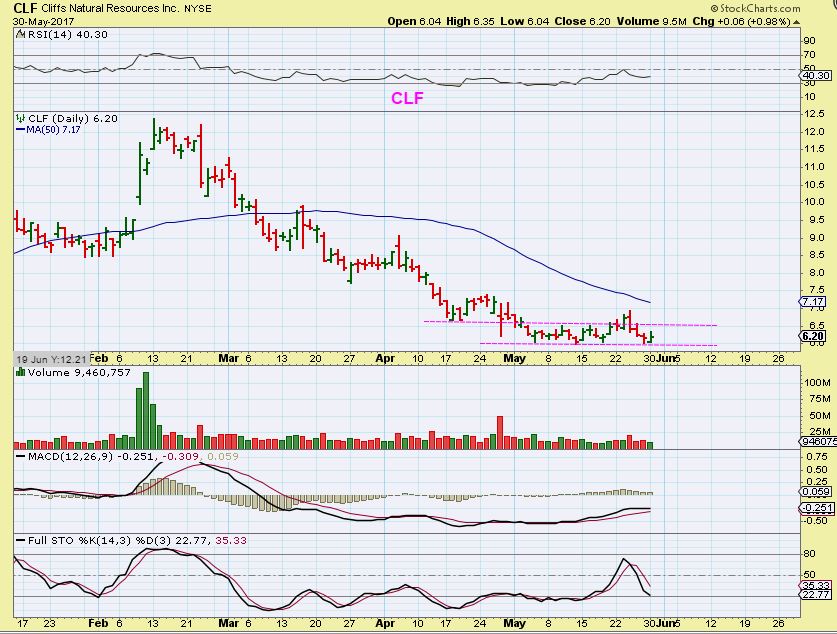Click the pink CLF annotation text
Viewport: 837px width, 634px height.
click(407, 98)
